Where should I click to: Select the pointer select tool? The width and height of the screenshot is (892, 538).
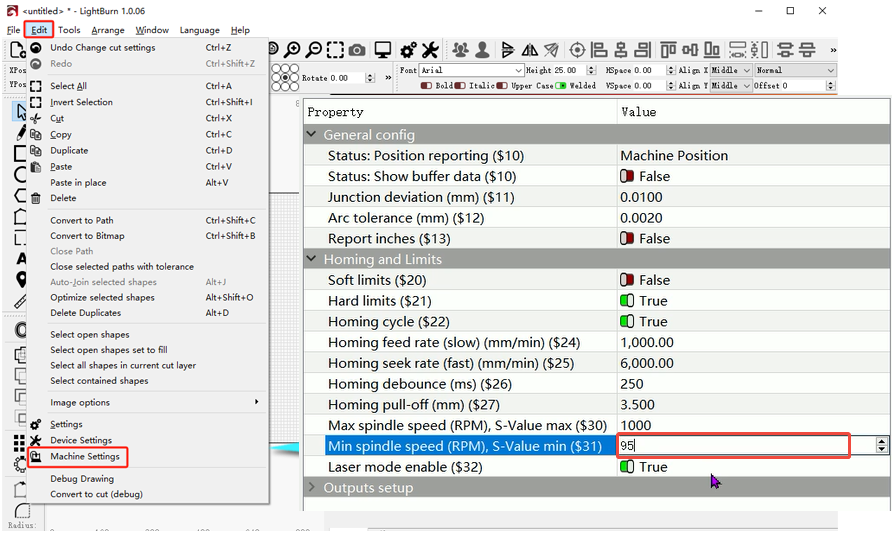(x=20, y=111)
